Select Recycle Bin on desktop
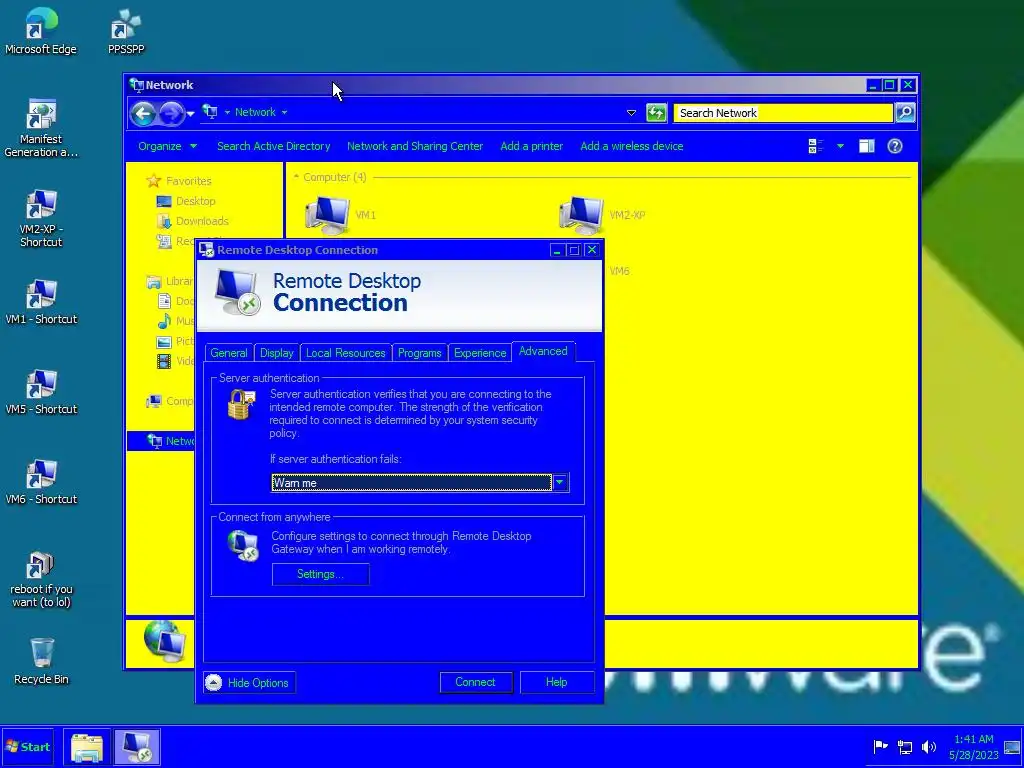This screenshot has width=1024, height=768. (40, 661)
